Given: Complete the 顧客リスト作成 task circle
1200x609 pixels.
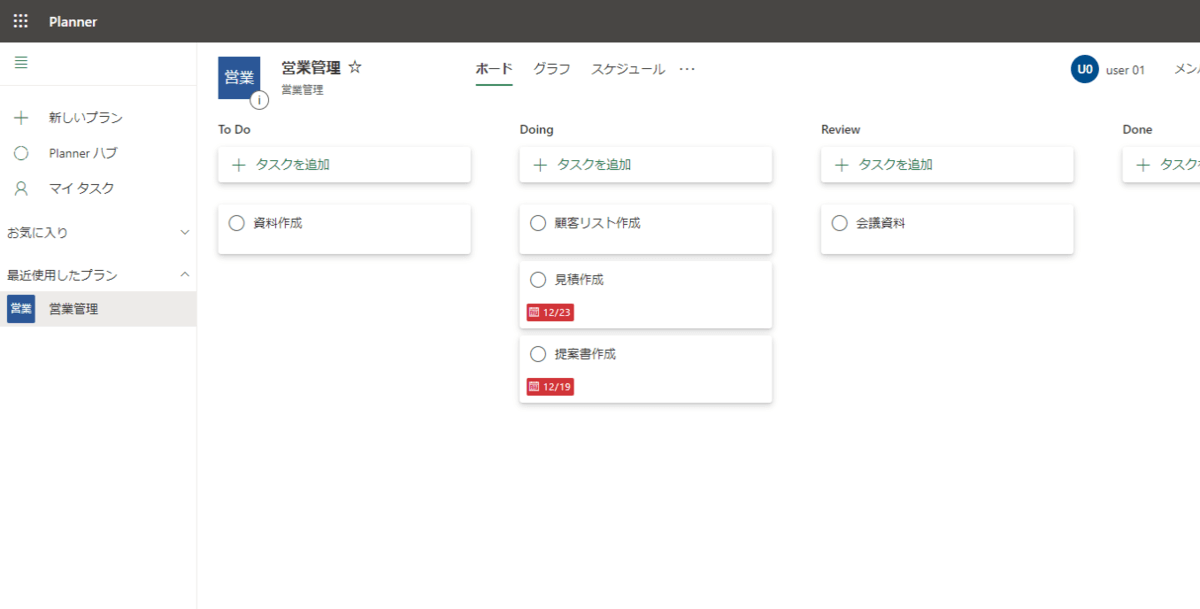Looking at the screenshot, I should click(x=538, y=223).
